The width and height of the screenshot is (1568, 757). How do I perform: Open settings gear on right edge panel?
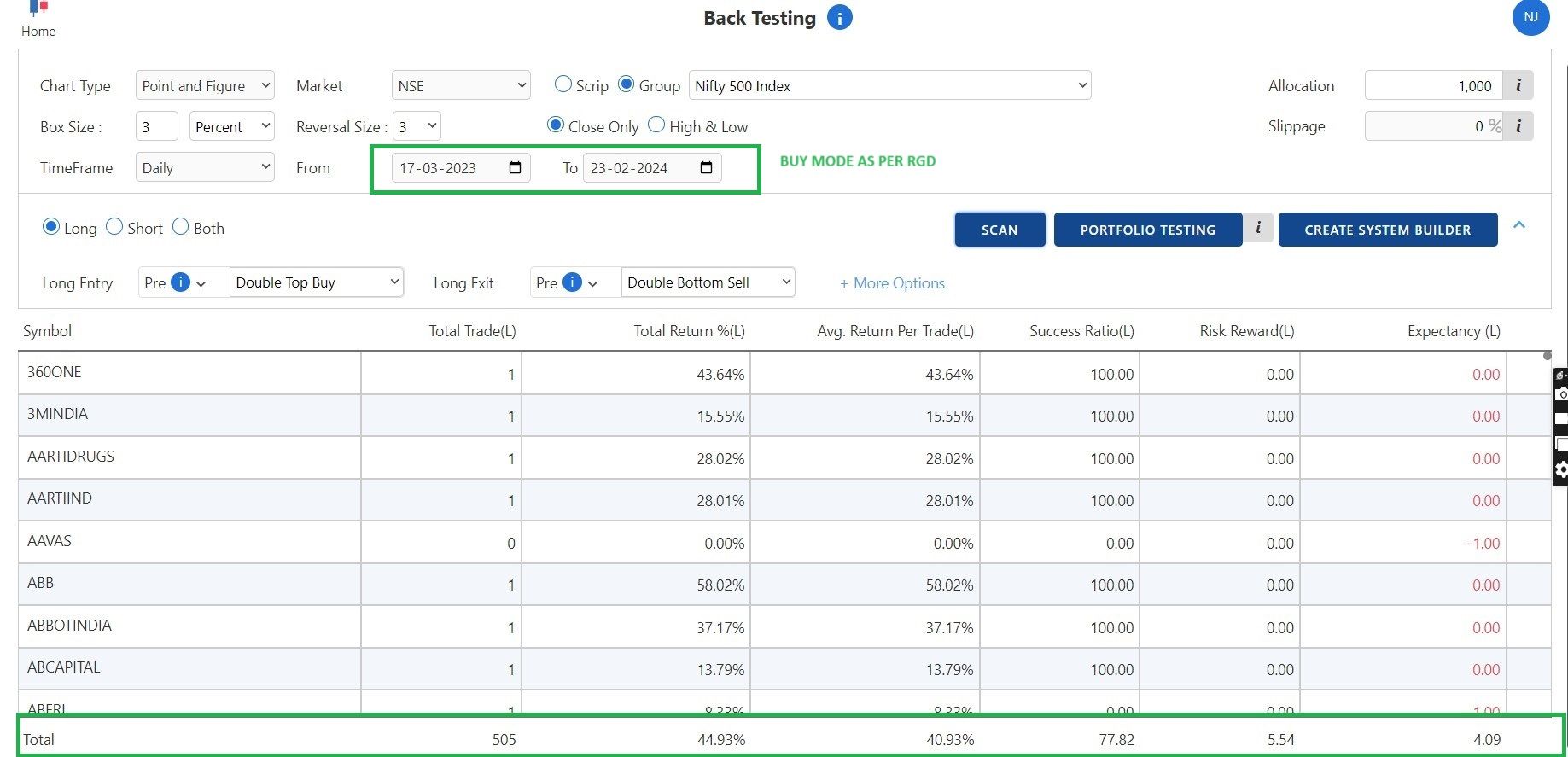pyautogui.click(x=1561, y=470)
